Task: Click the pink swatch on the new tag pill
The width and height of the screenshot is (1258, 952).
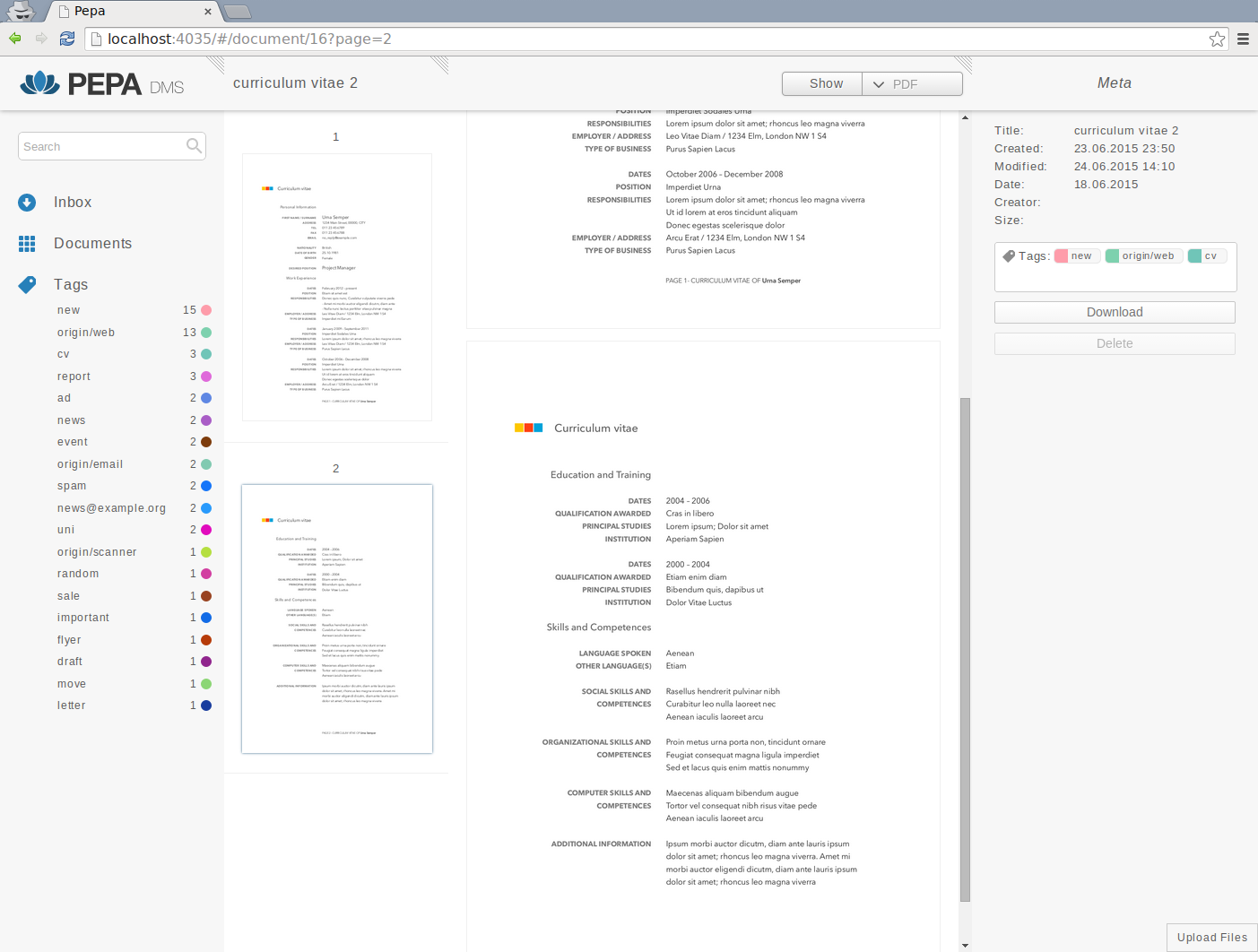Action: point(1060,255)
